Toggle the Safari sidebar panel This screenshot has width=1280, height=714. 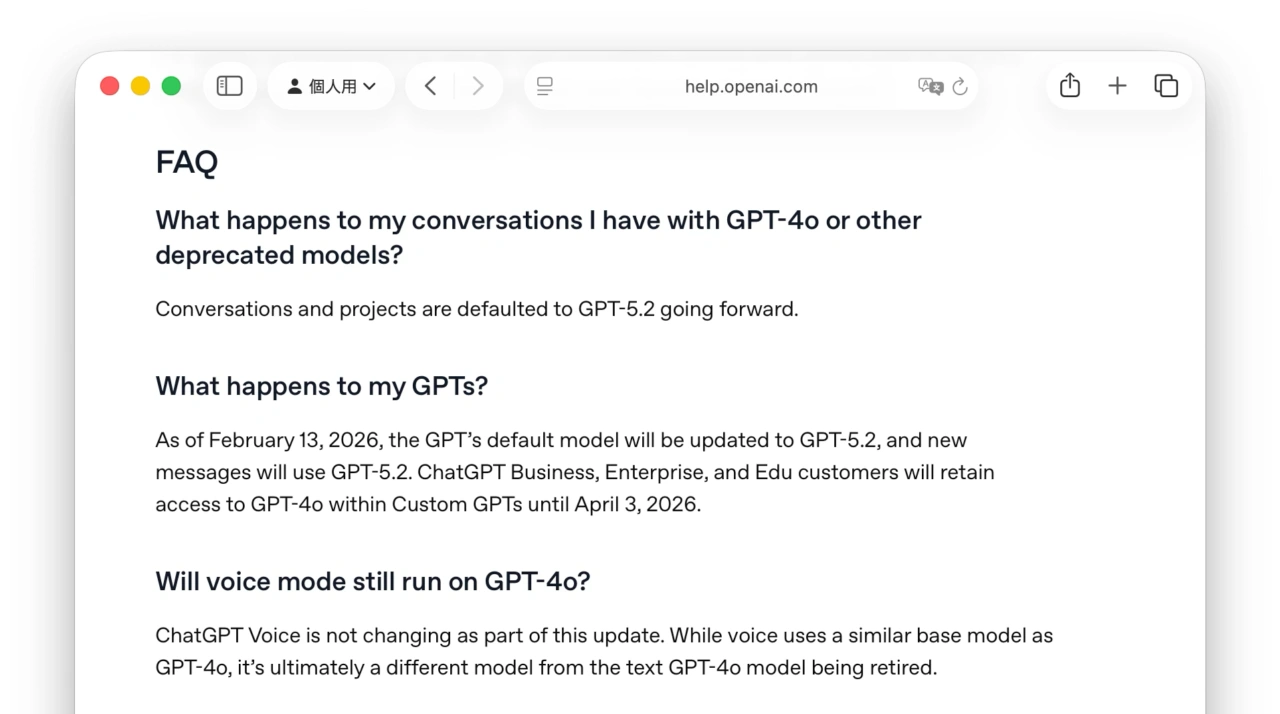[x=229, y=86]
